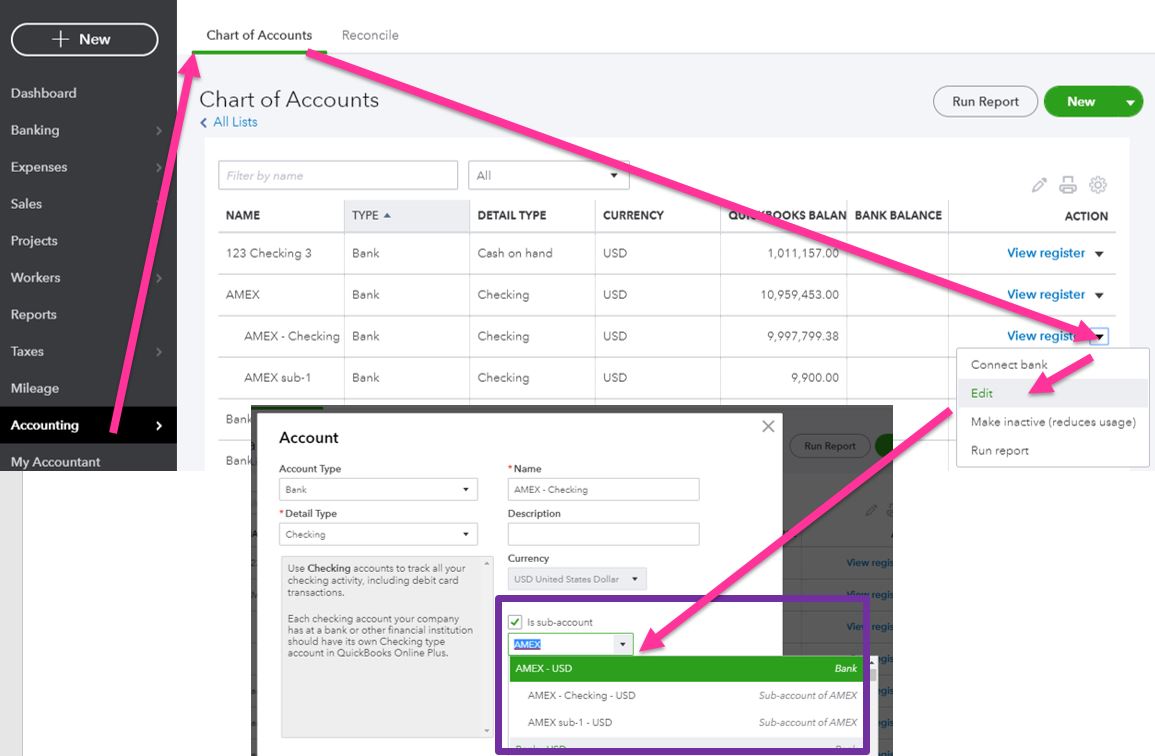Expand the green New button dropdown arrow
Image resolution: width=1155 pixels, height=756 pixels.
click(1130, 102)
